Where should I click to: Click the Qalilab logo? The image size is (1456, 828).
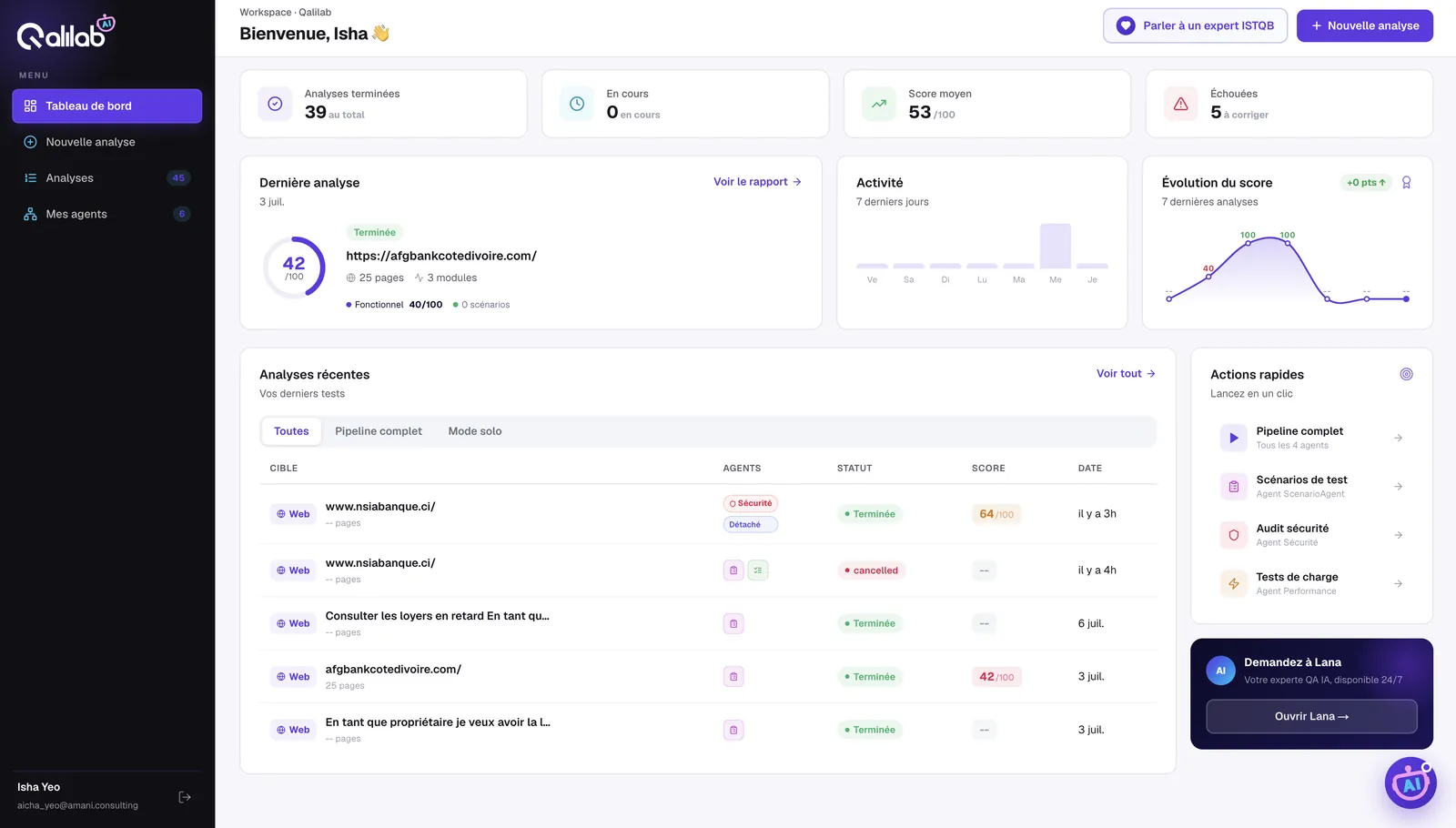pyautogui.click(x=66, y=33)
